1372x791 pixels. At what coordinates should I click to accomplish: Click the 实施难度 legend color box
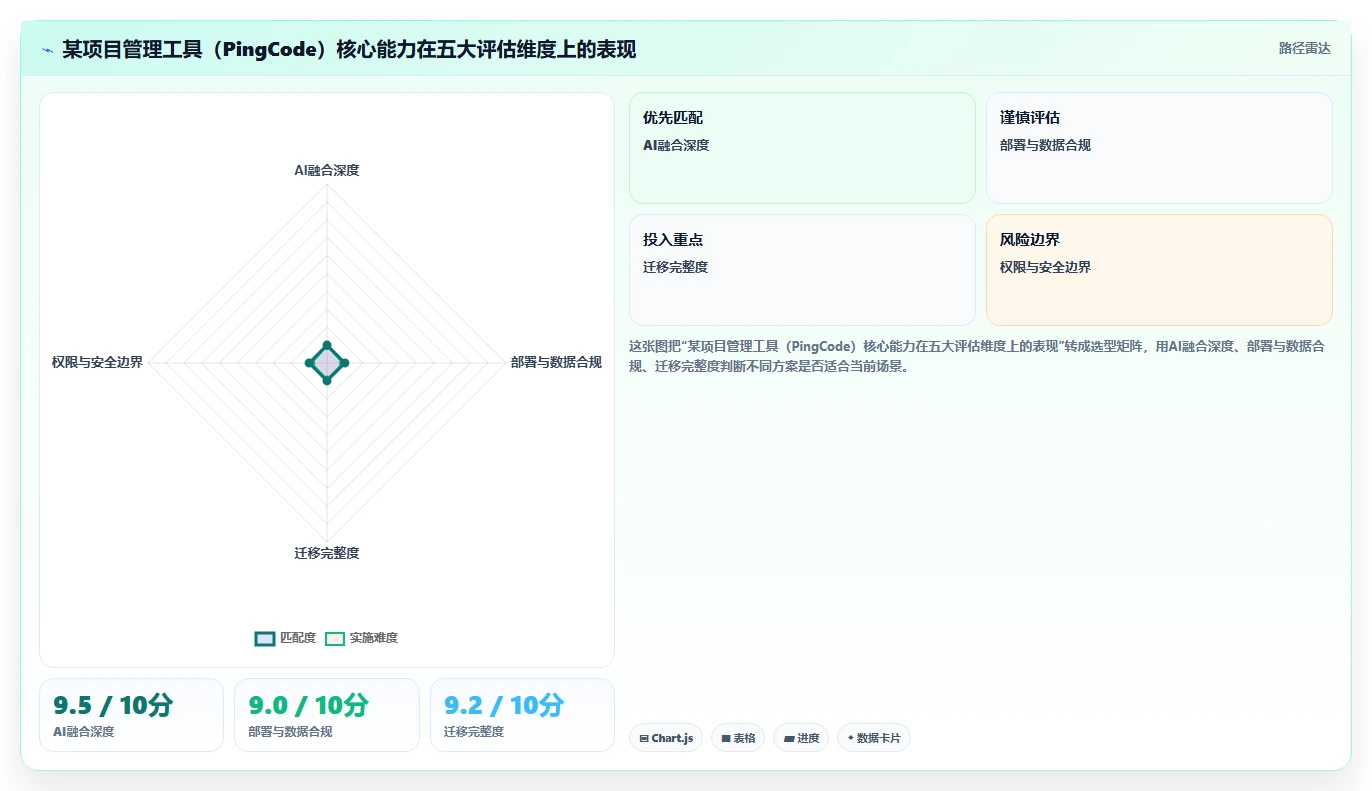[x=335, y=639]
